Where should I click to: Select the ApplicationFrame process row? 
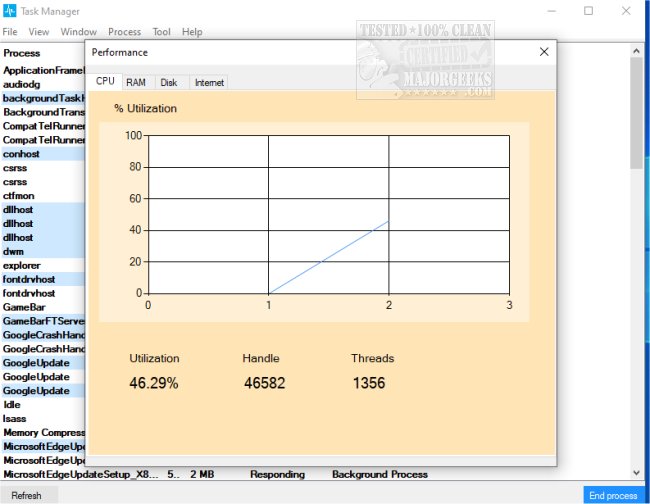tap(43, 70)
